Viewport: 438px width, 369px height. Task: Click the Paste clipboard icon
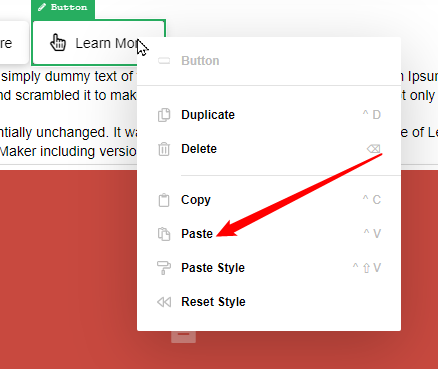click(x=164, y=234)
